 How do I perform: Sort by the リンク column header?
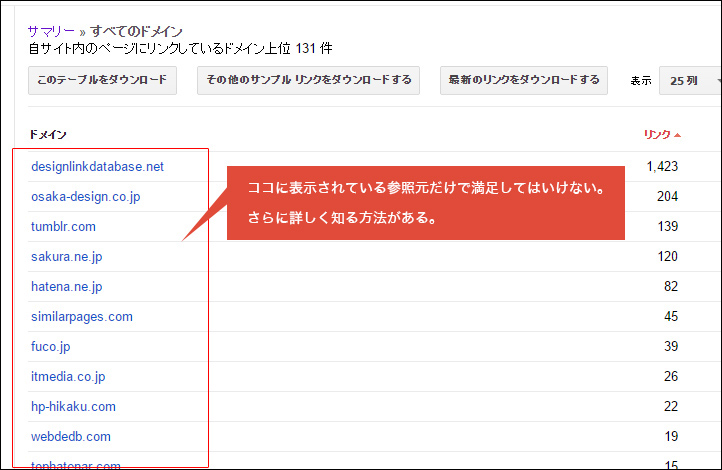point(657,134)
